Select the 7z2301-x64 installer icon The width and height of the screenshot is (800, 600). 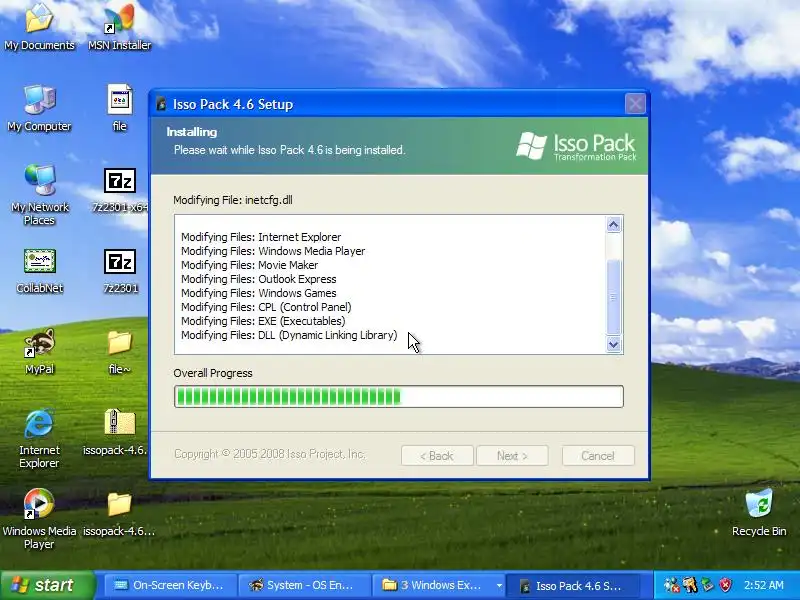120,189
